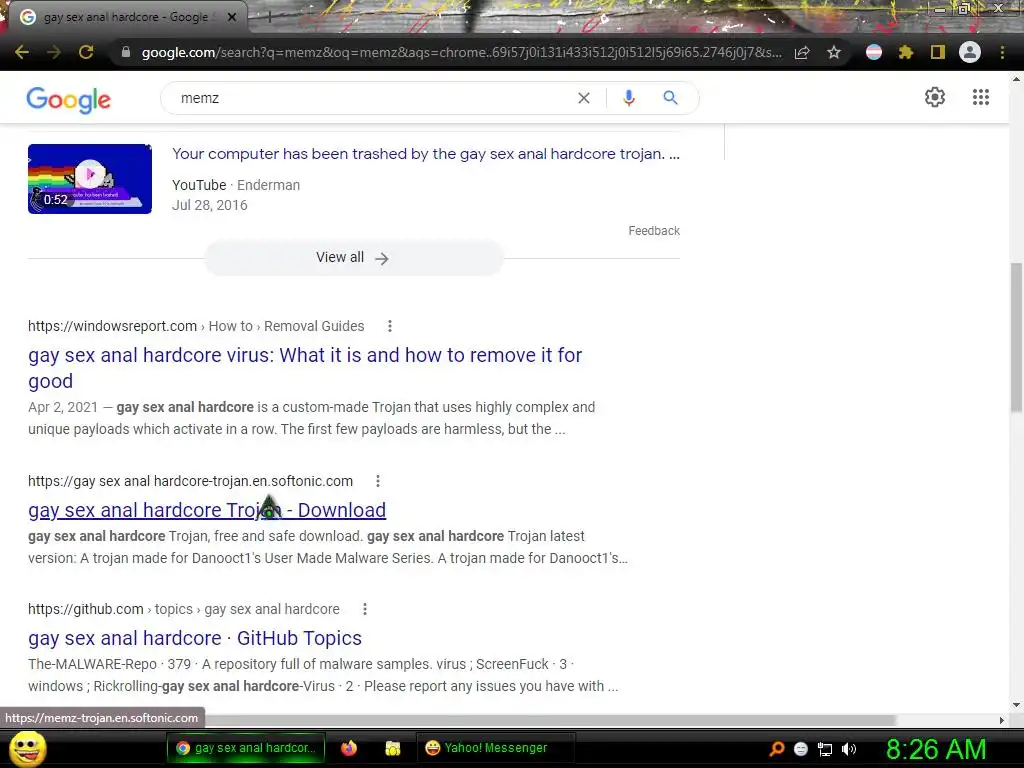Screen dimensions: 1024x768
Task: Click the google.com address bar URL
Action: 461,52
